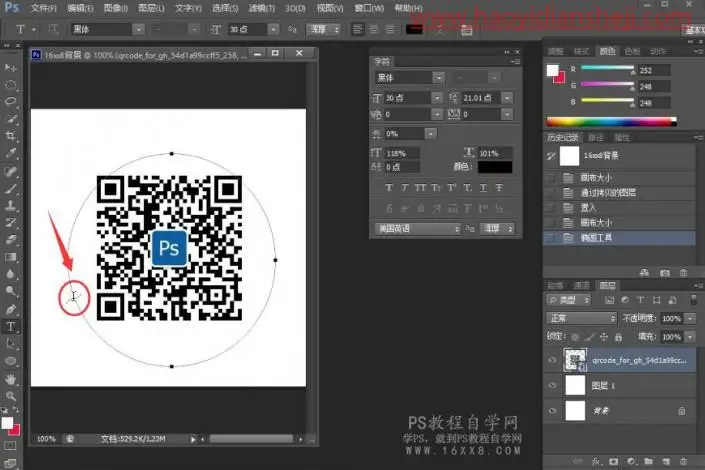Select the Eyedropper tool
705x470 pixels.
pos(10,152)
